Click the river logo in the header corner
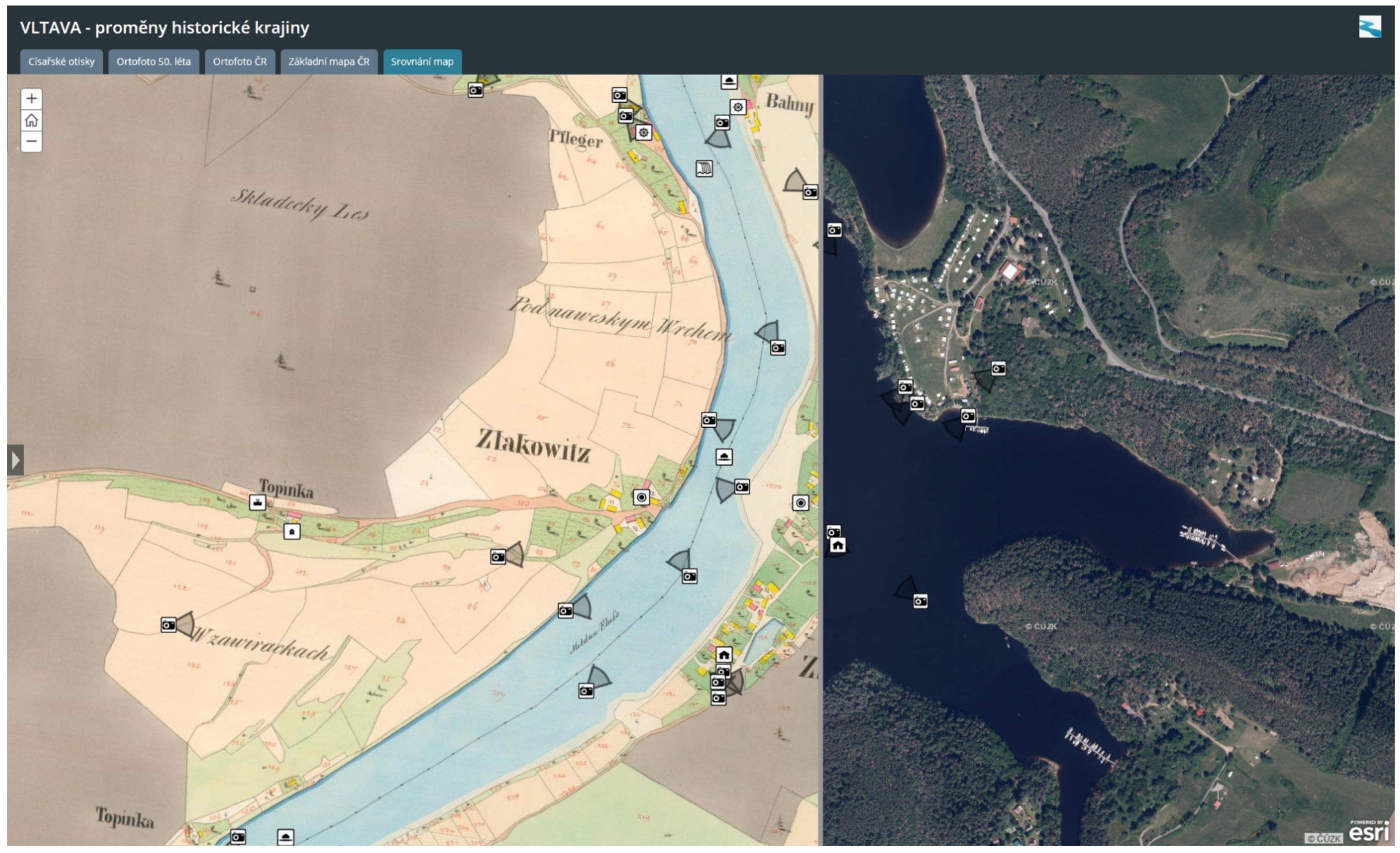 [x=1369, y=27]
